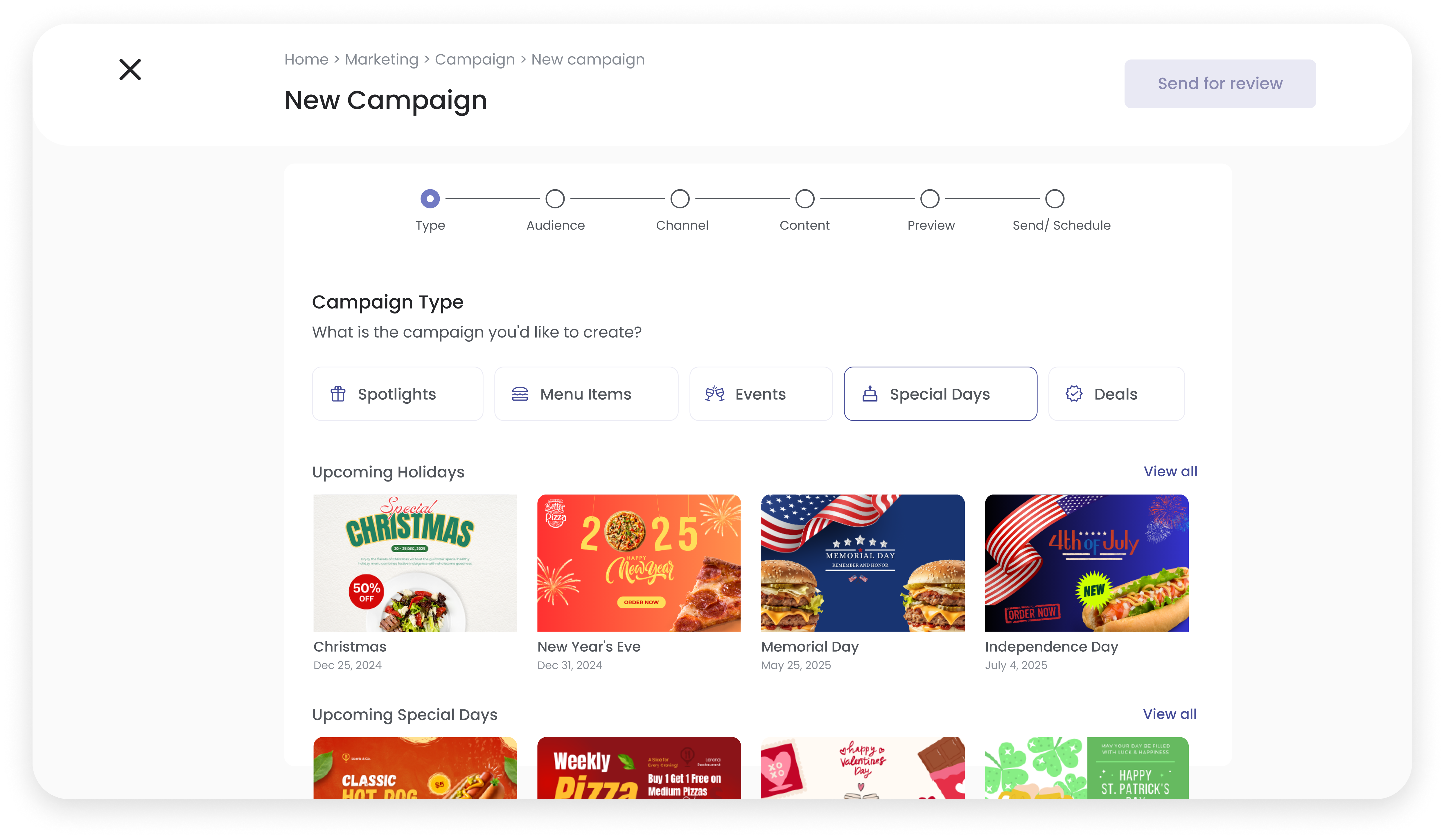Screen dimensions: 1444x840
Task: Jump to the Channel step circle
Action: point(680,199)
